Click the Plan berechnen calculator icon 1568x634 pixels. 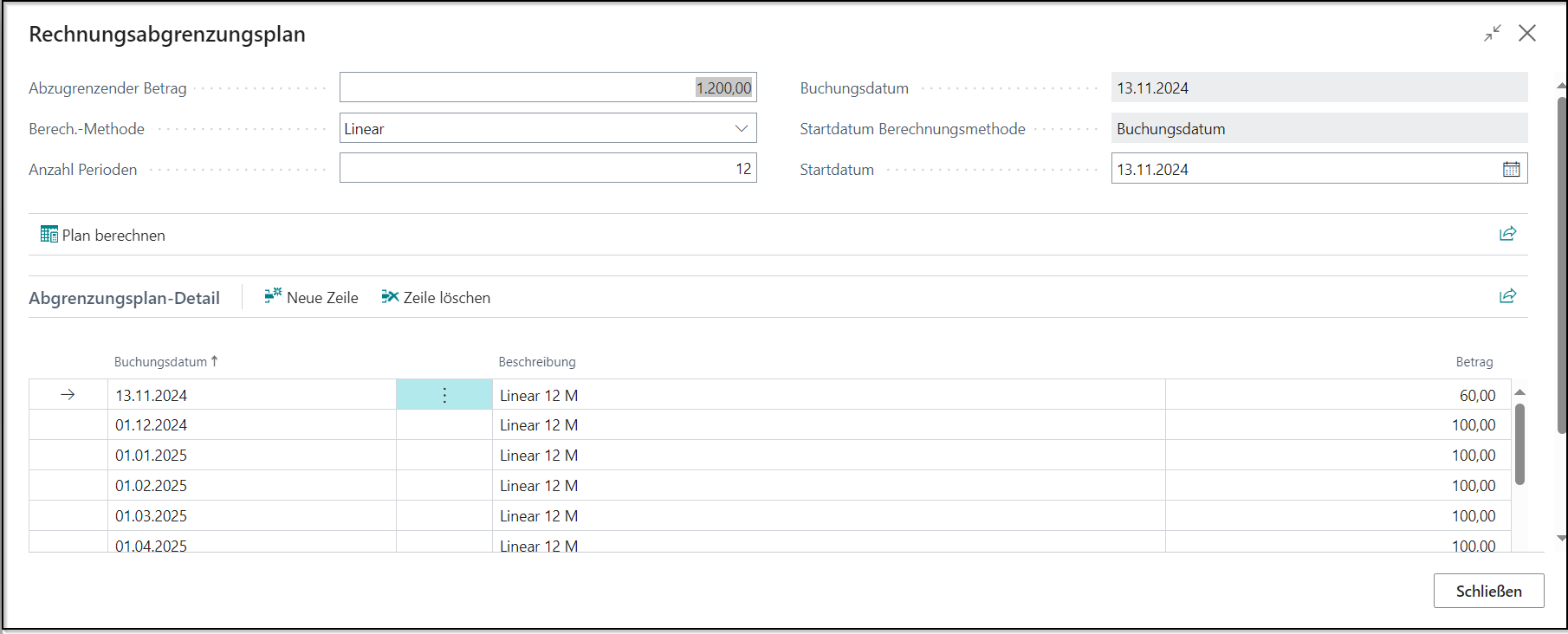pos(49,235)
